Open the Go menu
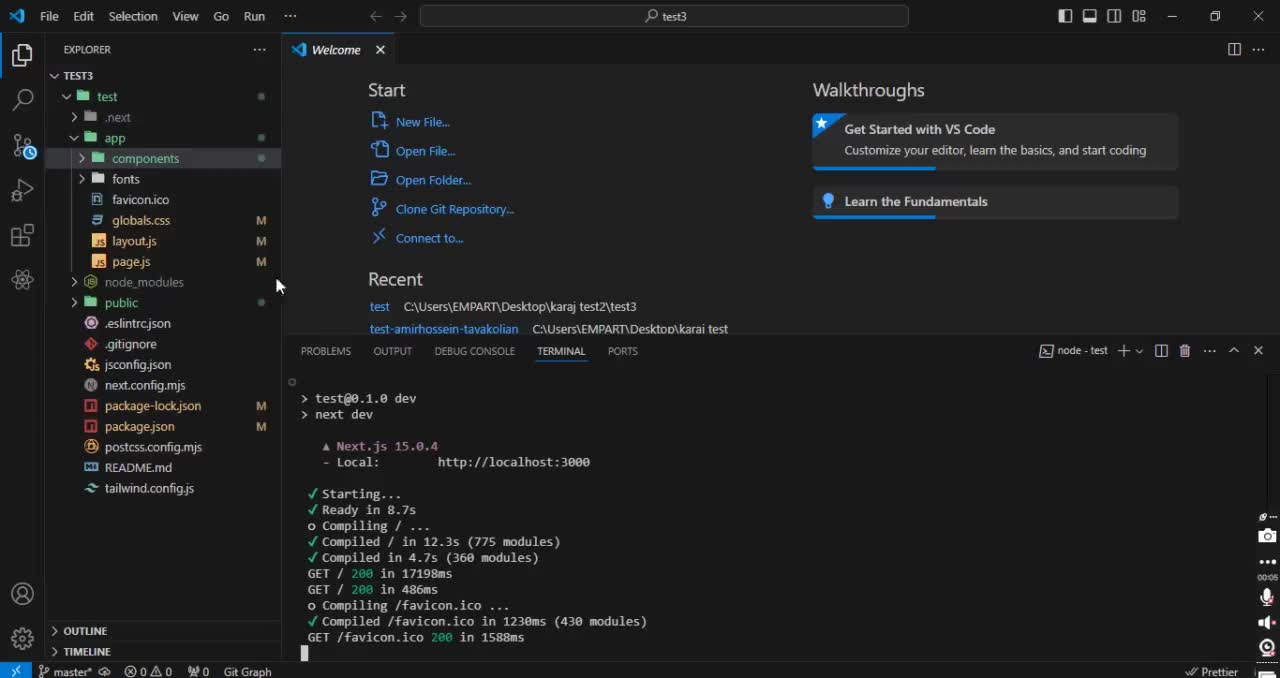The image size is (1280, 678). 221,16
